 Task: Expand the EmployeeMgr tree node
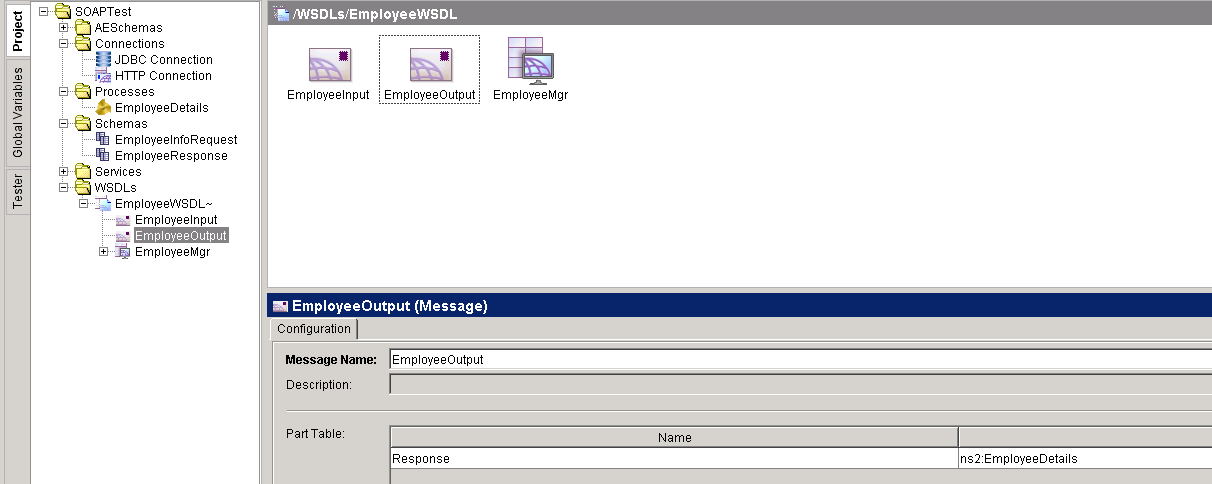coord(103,252)
